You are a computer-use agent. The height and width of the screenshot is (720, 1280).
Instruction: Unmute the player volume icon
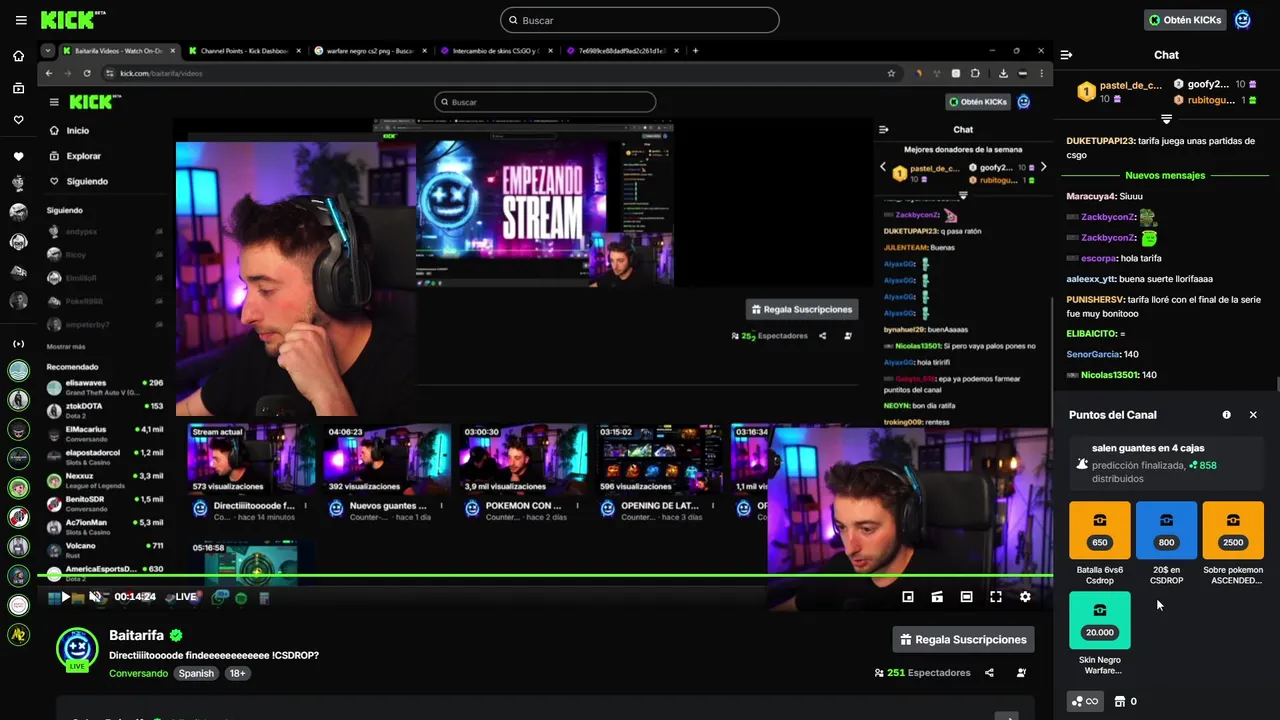[x=95, y=597]
